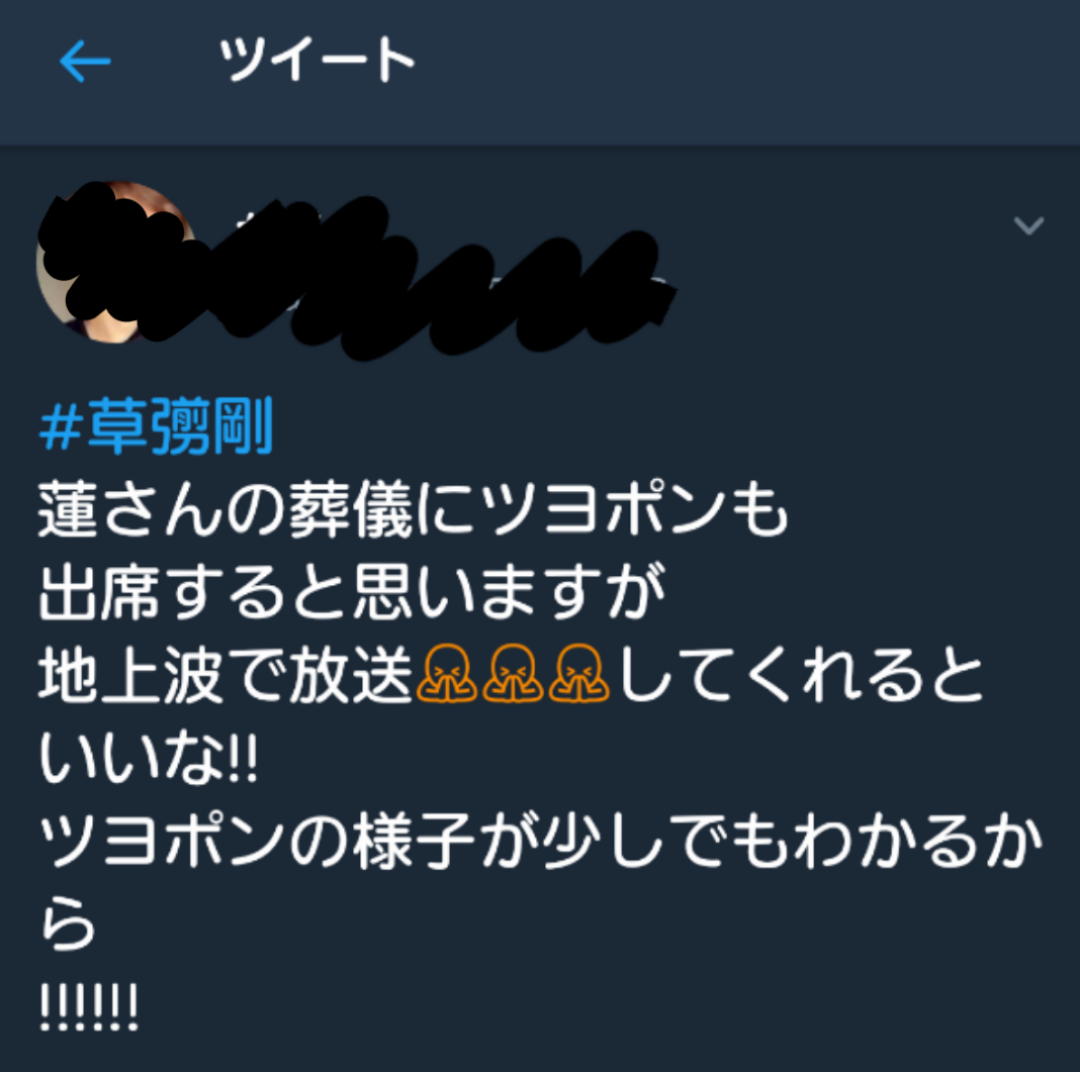Click the word ツヨポンも in the first line
1080x1072 pixels.
(634, 509)
